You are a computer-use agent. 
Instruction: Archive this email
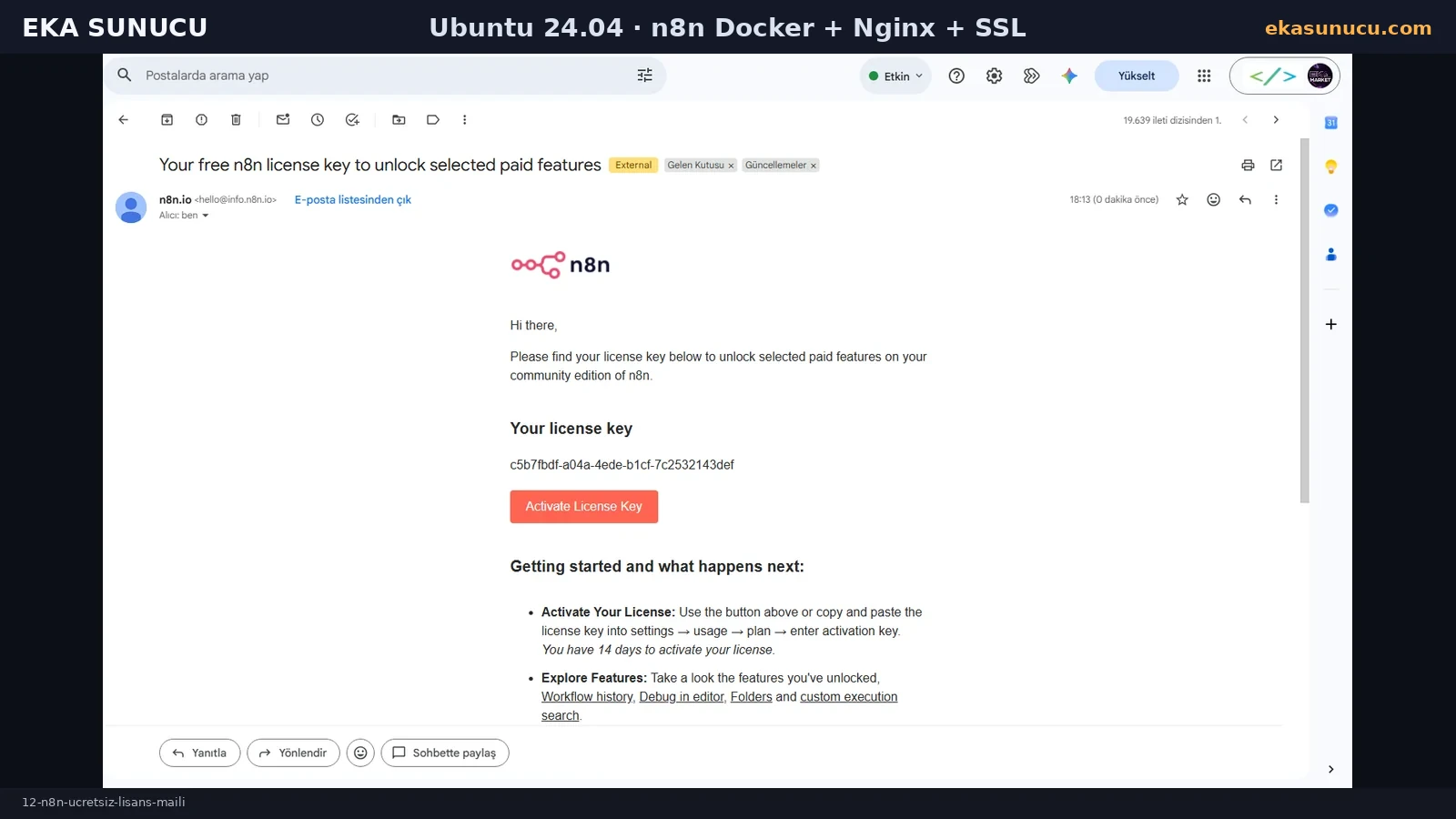tap(167, 120)
